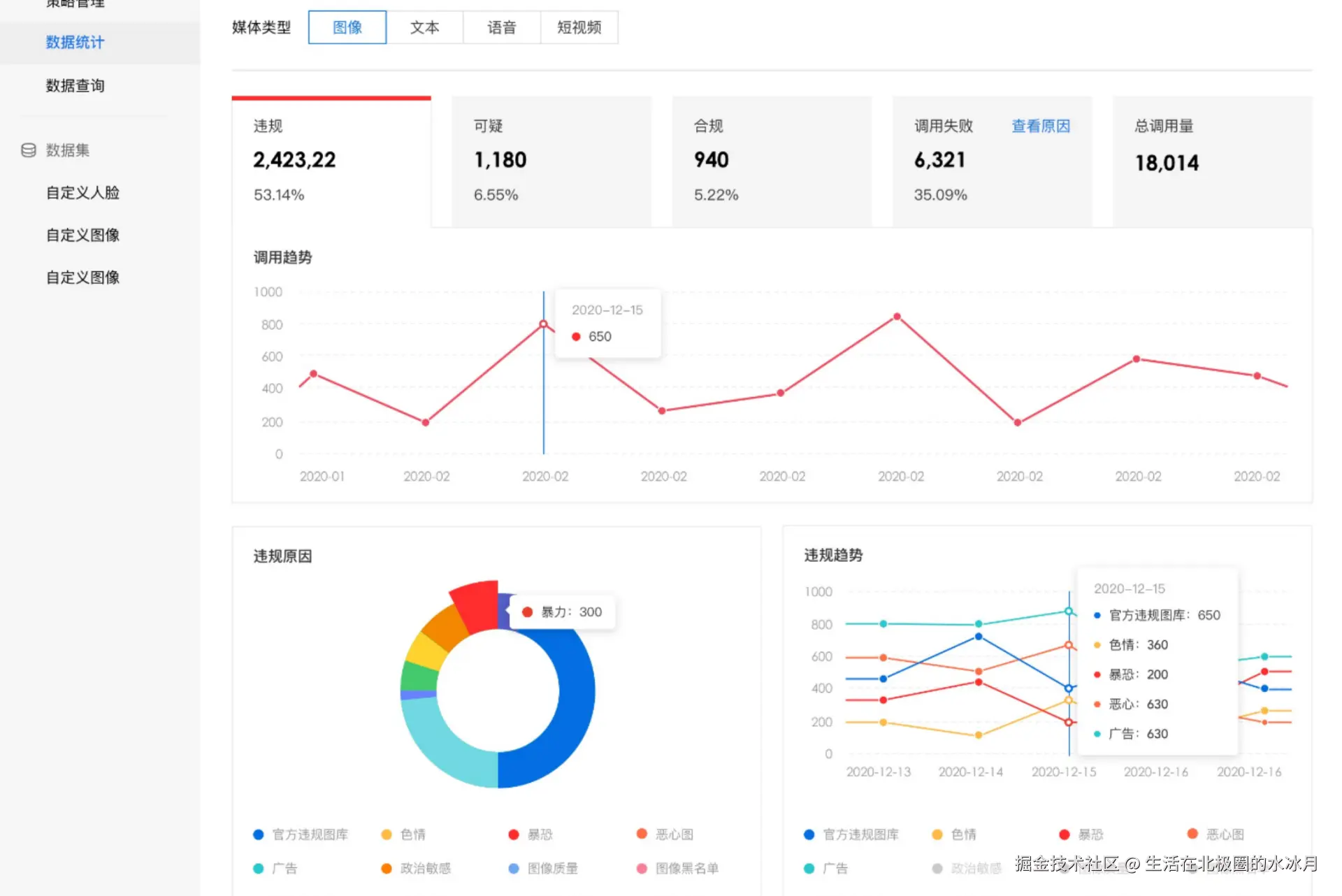
Task: Toggle greyed-out 政治敏感 legend in 违规趋势 chart
Action: point(937,869)
